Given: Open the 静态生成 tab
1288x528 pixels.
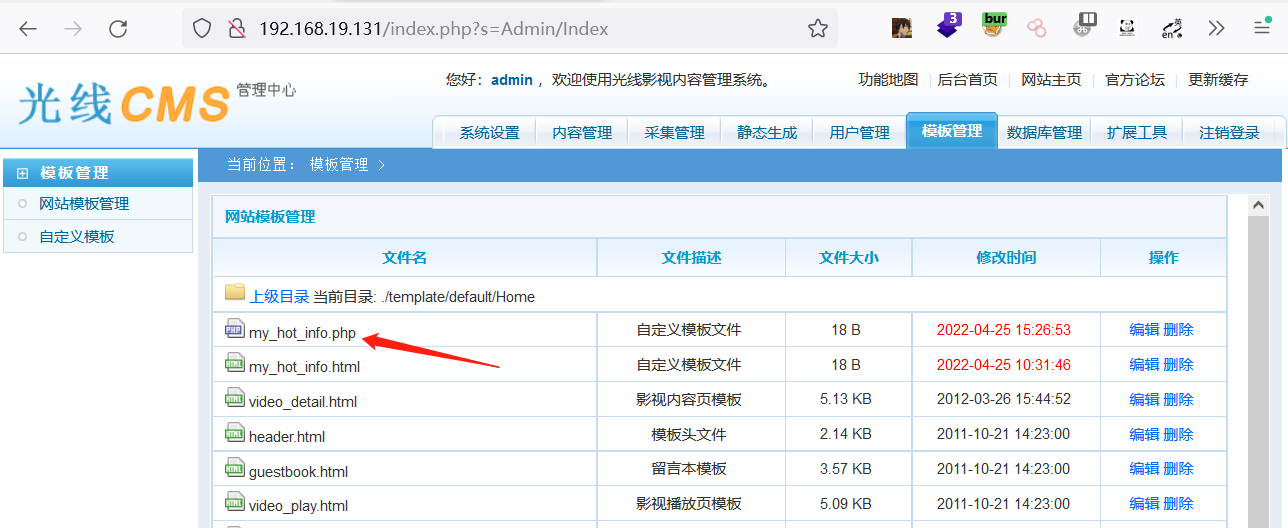Looking at the screenshot, I should click(x=767, y=133).
